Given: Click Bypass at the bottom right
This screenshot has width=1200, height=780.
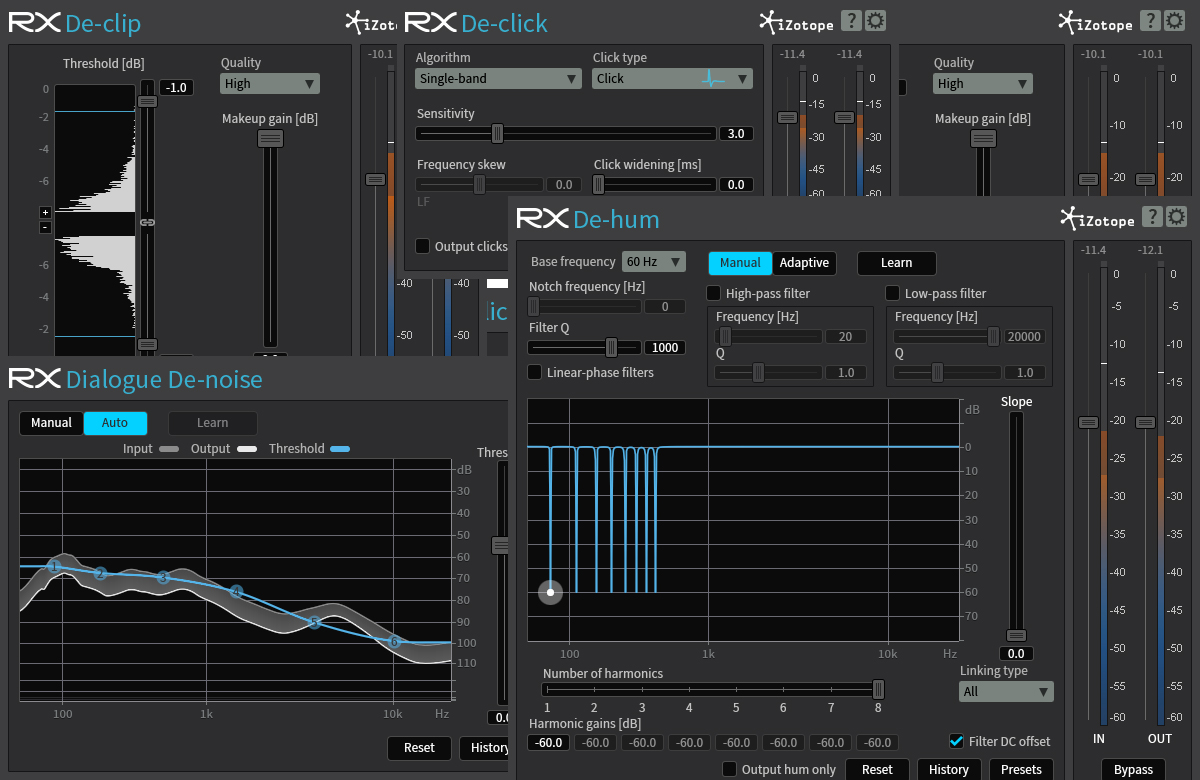Looking at the screenshot, I should coord(1131,769).
